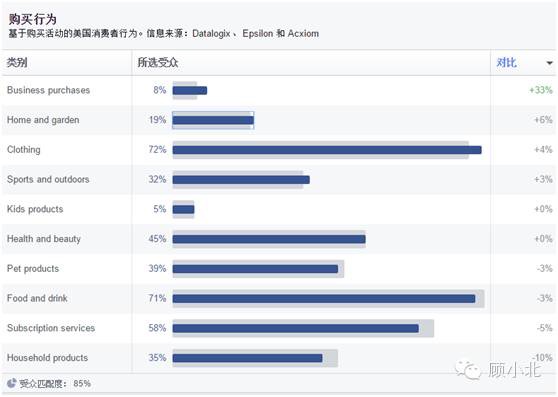558x397 pixels.
Task: Click the 对比 column header
Action: tap(506, 63)
